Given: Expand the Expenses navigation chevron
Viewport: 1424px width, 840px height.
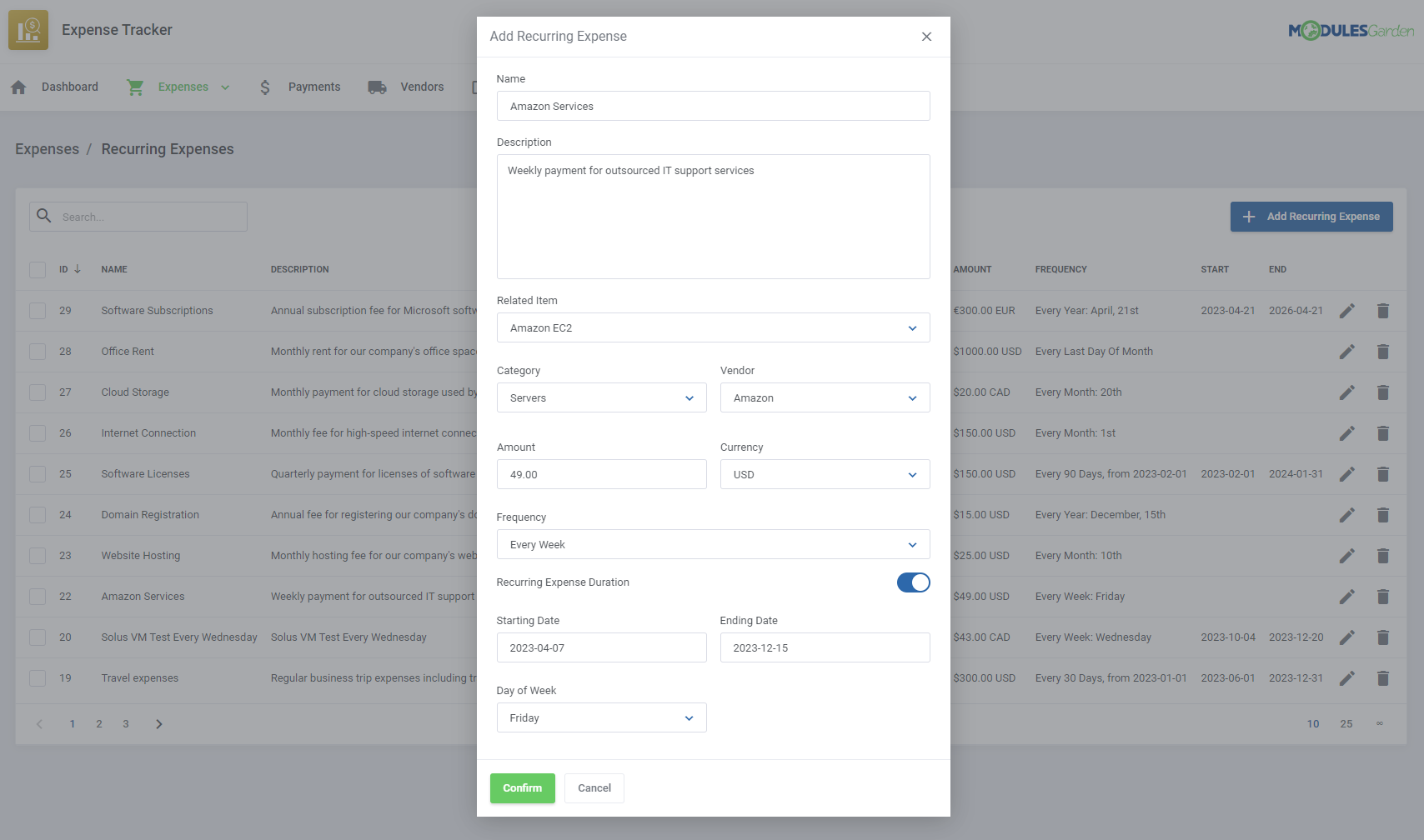Looking at the screenshot, I should 224,87.
